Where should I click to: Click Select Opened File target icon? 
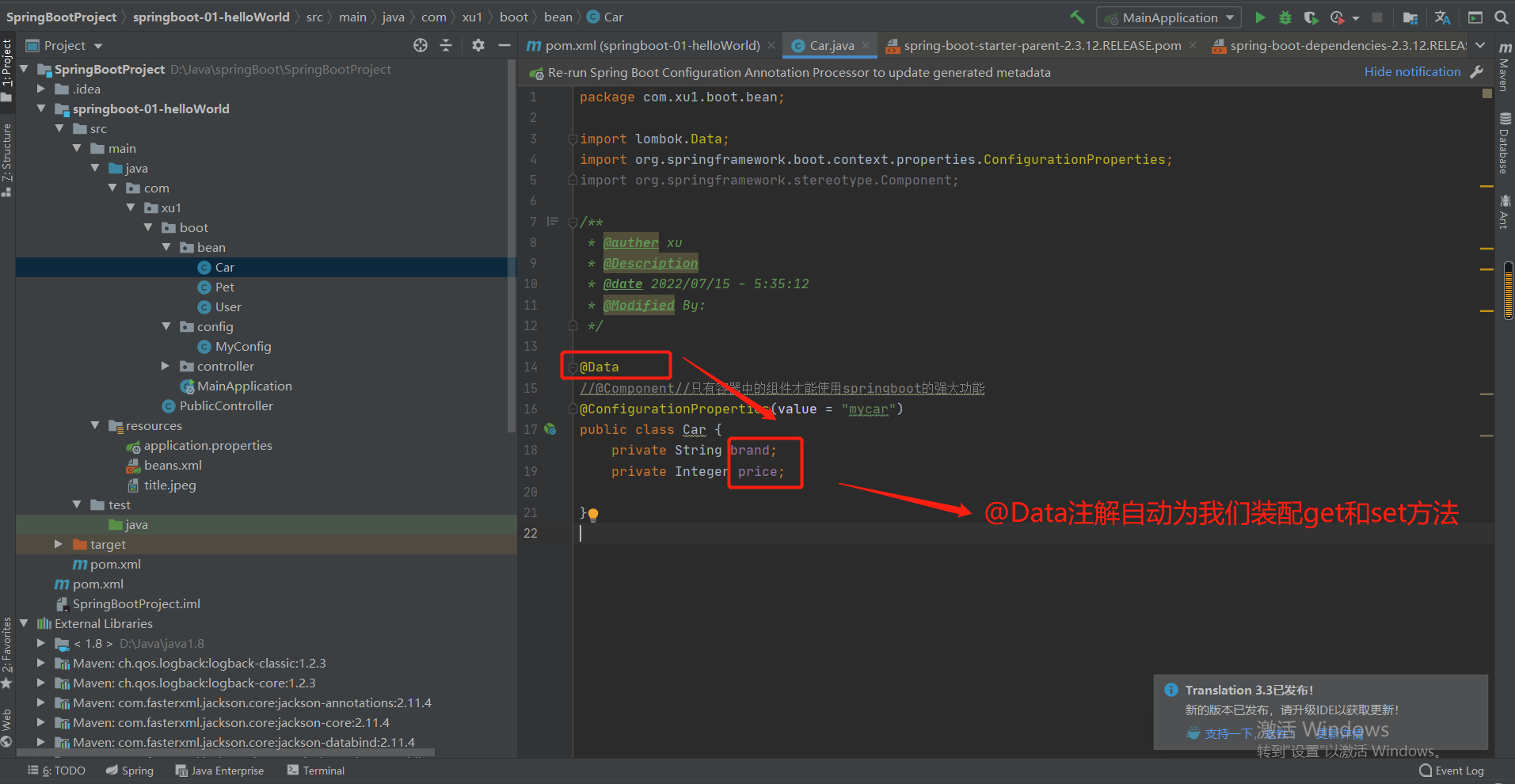coord(421,45)
